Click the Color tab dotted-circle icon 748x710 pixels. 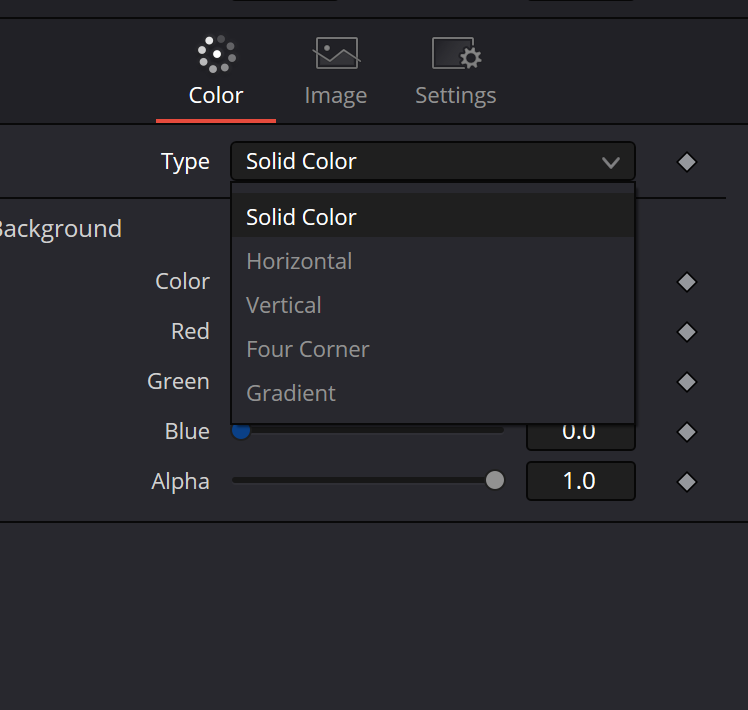click(x=217, y=54)
